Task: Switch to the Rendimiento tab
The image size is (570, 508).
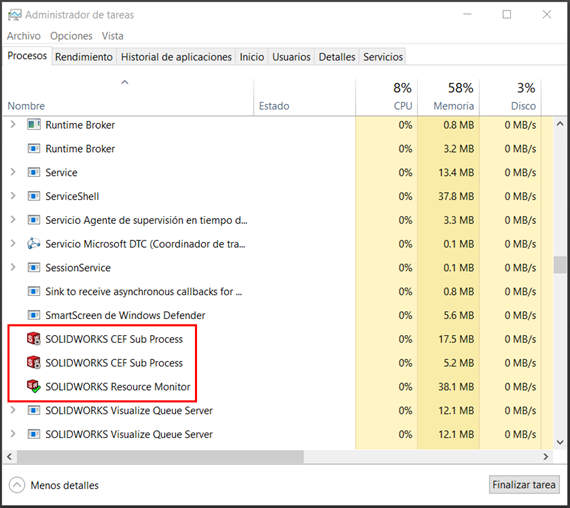Action: point(84,57)
